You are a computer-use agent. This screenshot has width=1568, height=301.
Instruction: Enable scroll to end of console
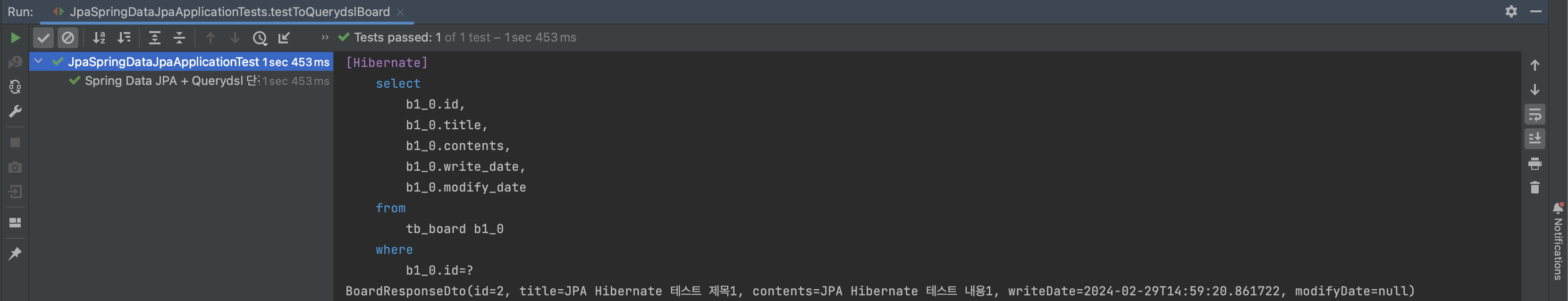point(1535,139)
